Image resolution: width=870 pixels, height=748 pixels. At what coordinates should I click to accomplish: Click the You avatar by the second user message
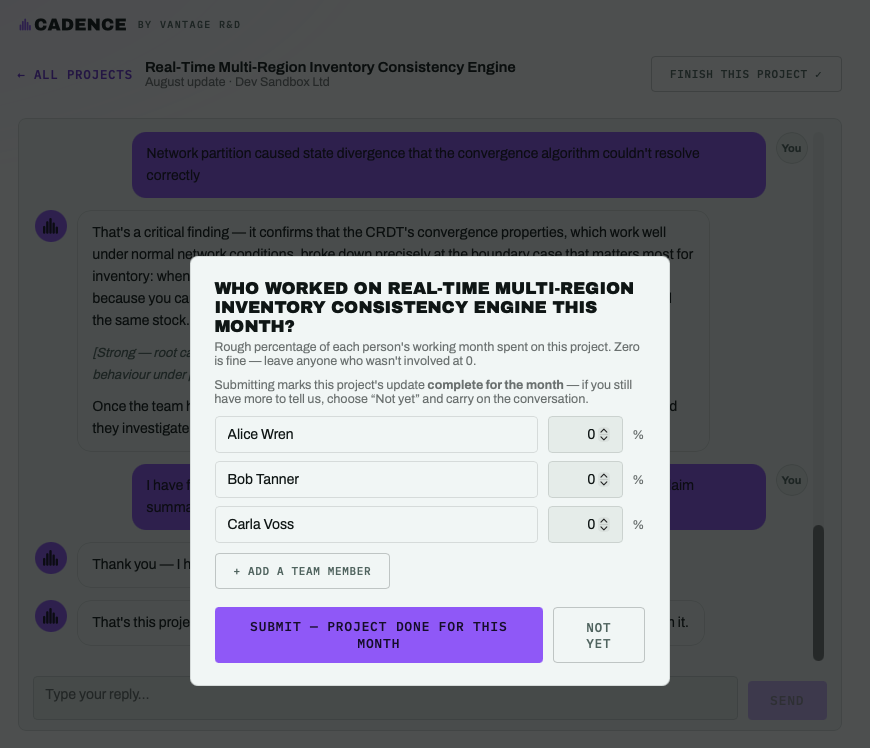coord(791,480)
